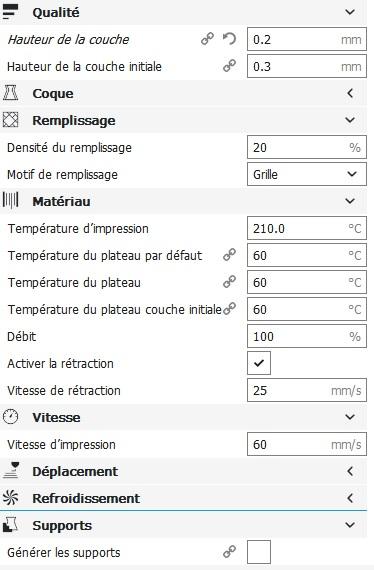Click the Qualité category icon
This screenshot has height=570, width=374.
click(x=10, y=12)
